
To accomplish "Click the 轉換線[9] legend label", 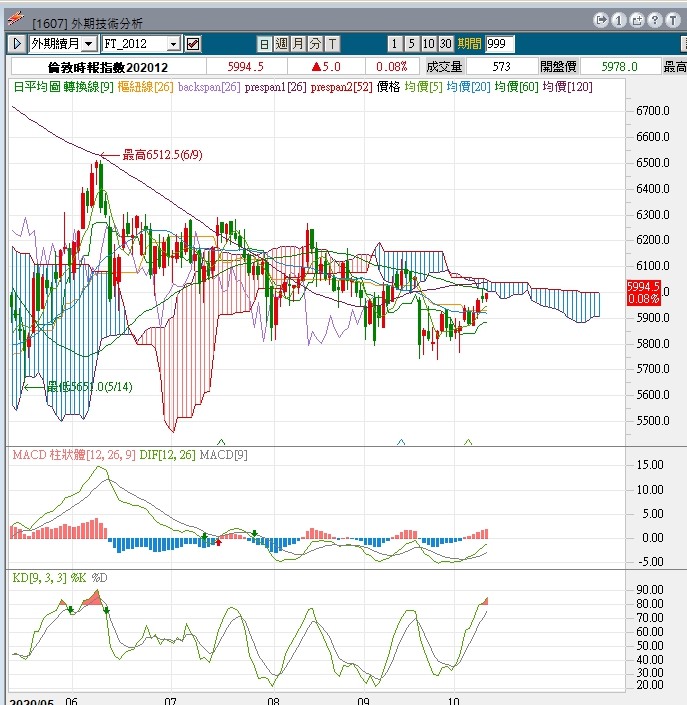I will pyautogui.click(x=88, y=87).
